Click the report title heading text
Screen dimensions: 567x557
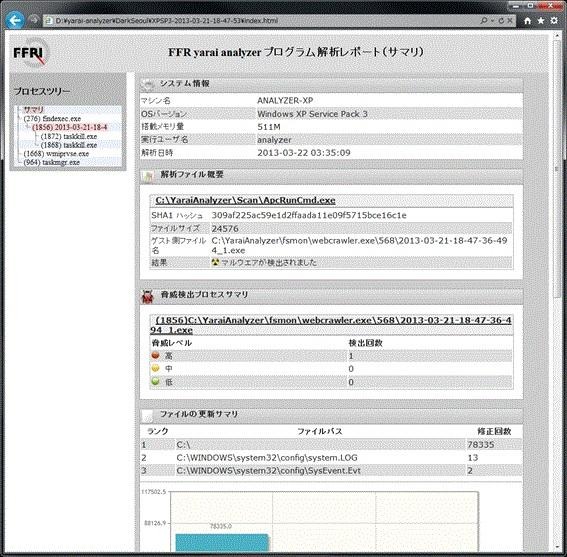click(295, 52)
